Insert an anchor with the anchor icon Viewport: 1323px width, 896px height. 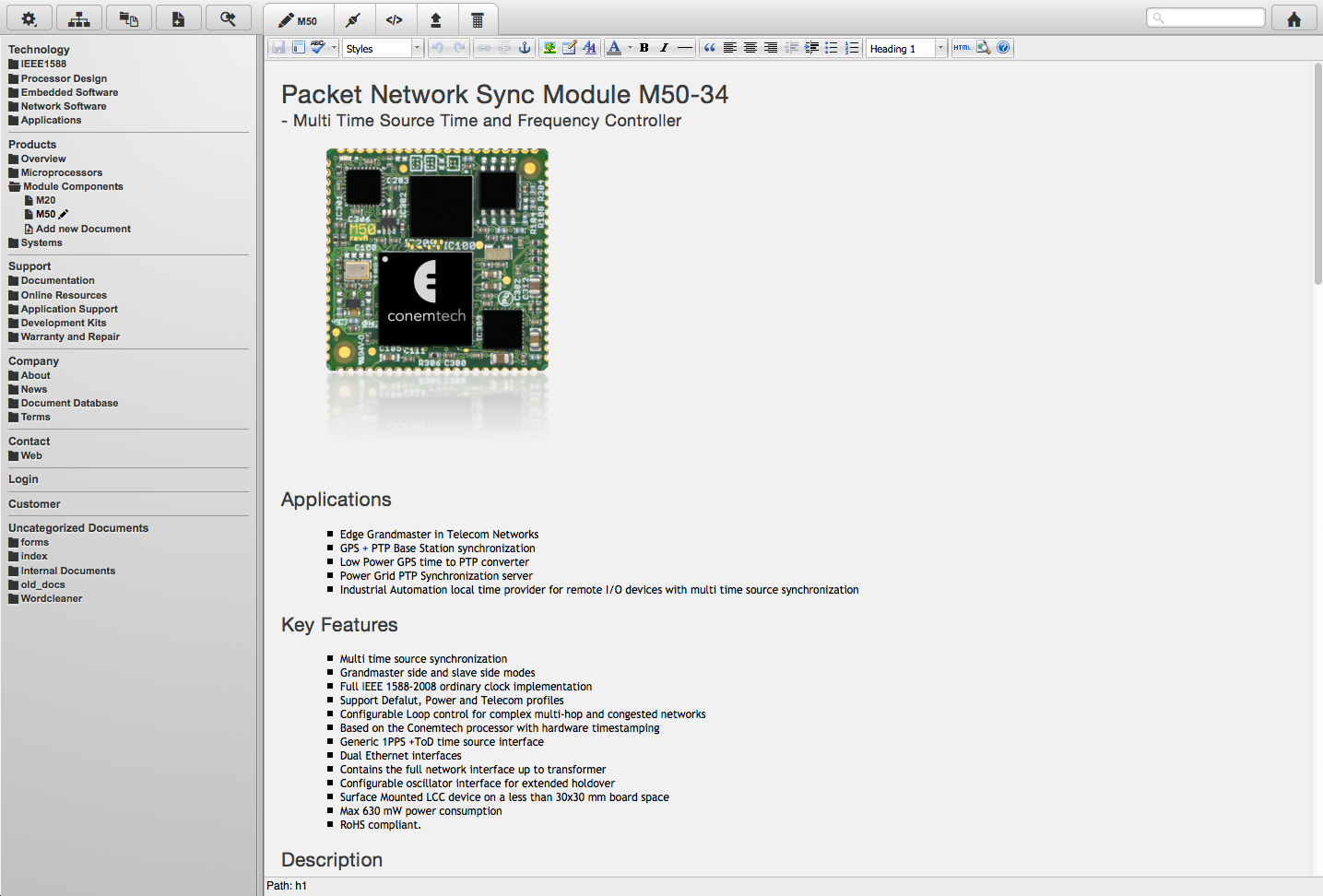pos(525,48)
